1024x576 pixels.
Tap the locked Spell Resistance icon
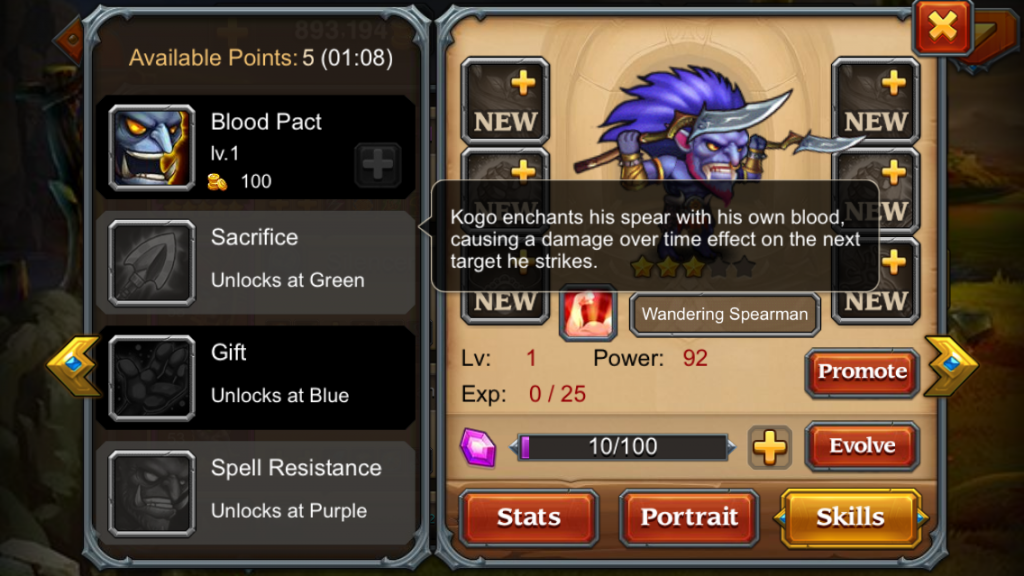click(x=152, y=493)
